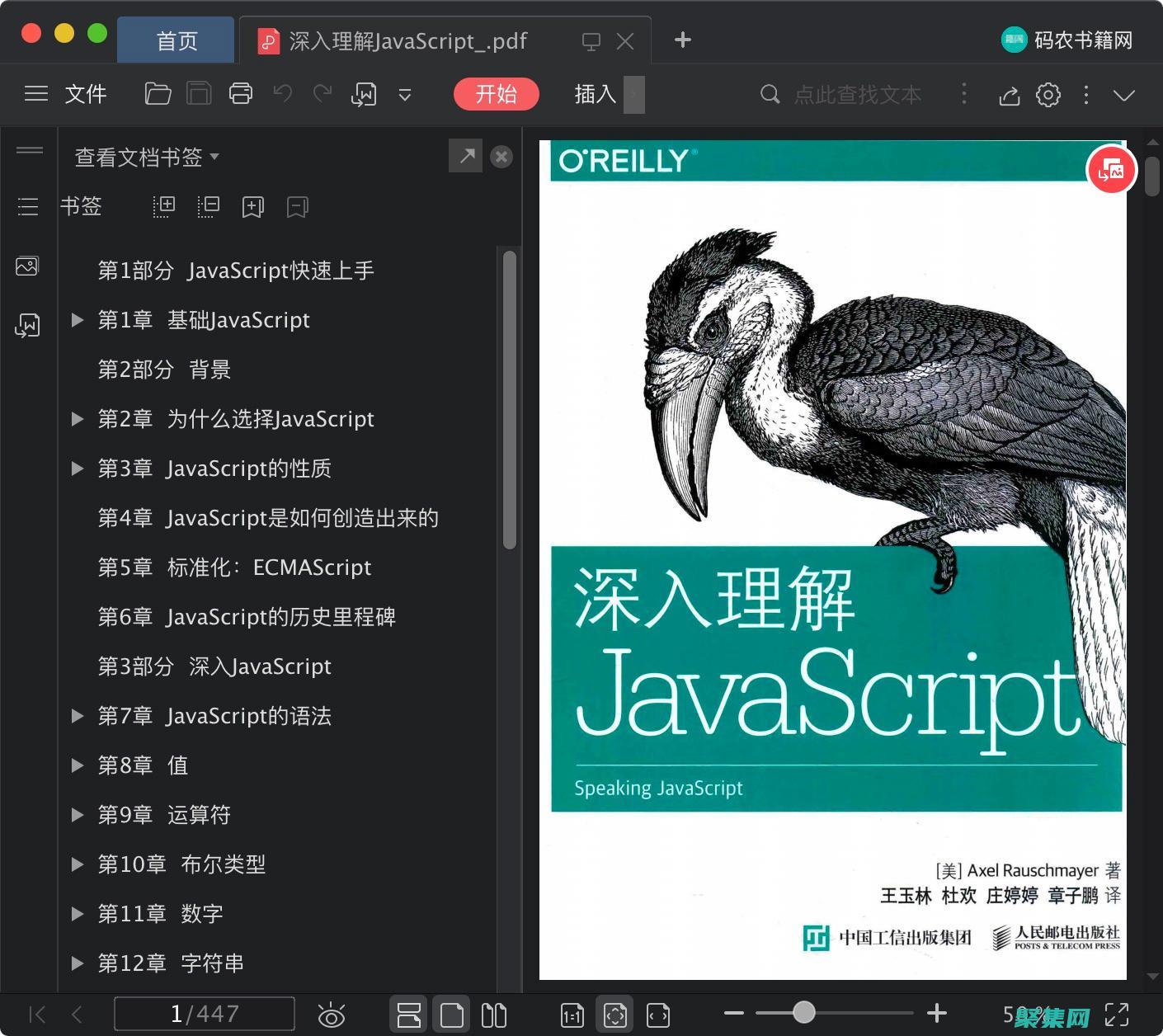Click the Print icon in the toolbar
Image resolution: width=1163 pixels, height=1036 pixels.
click(240, 93)
